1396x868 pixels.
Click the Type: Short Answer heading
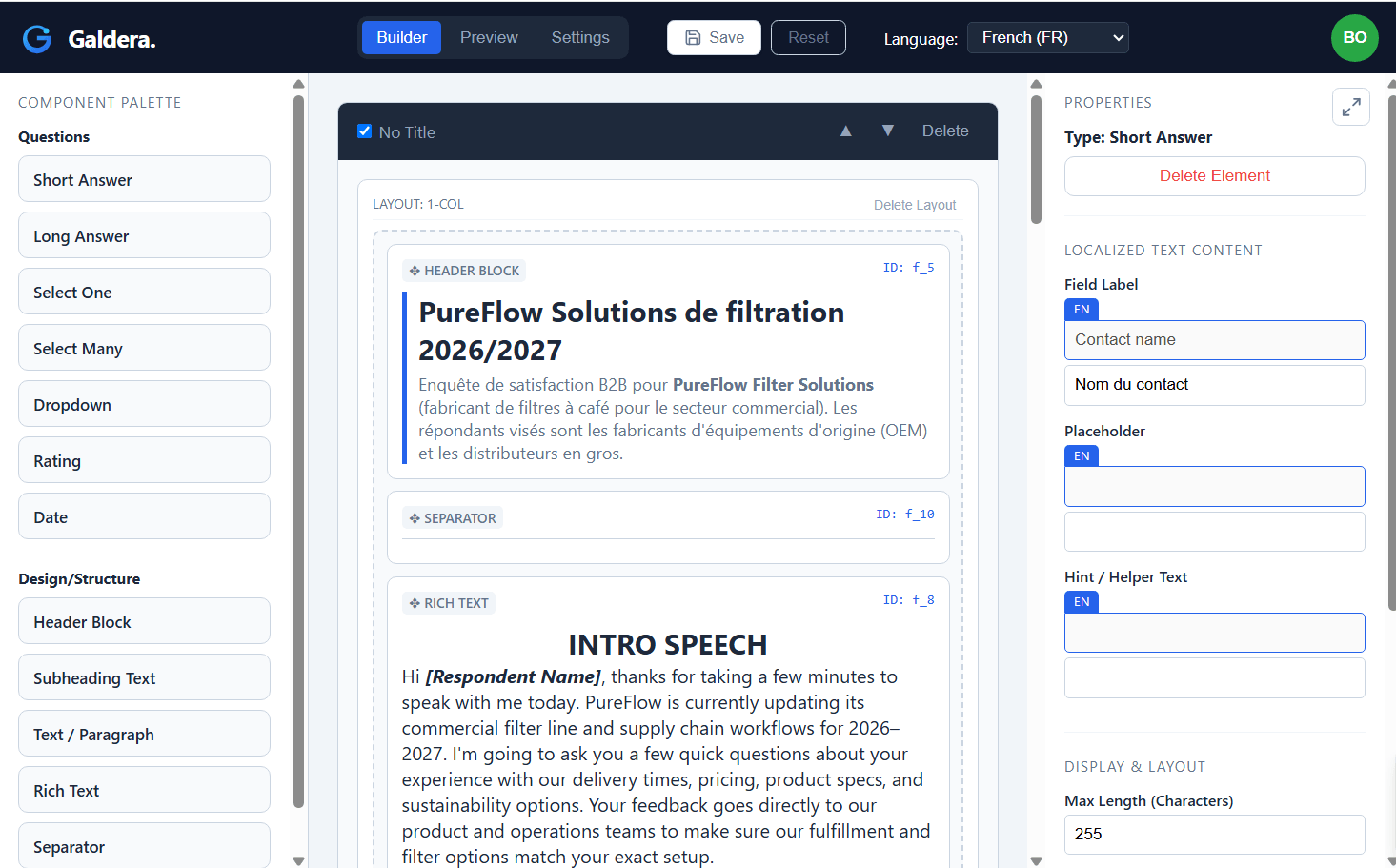[1138, 137]
